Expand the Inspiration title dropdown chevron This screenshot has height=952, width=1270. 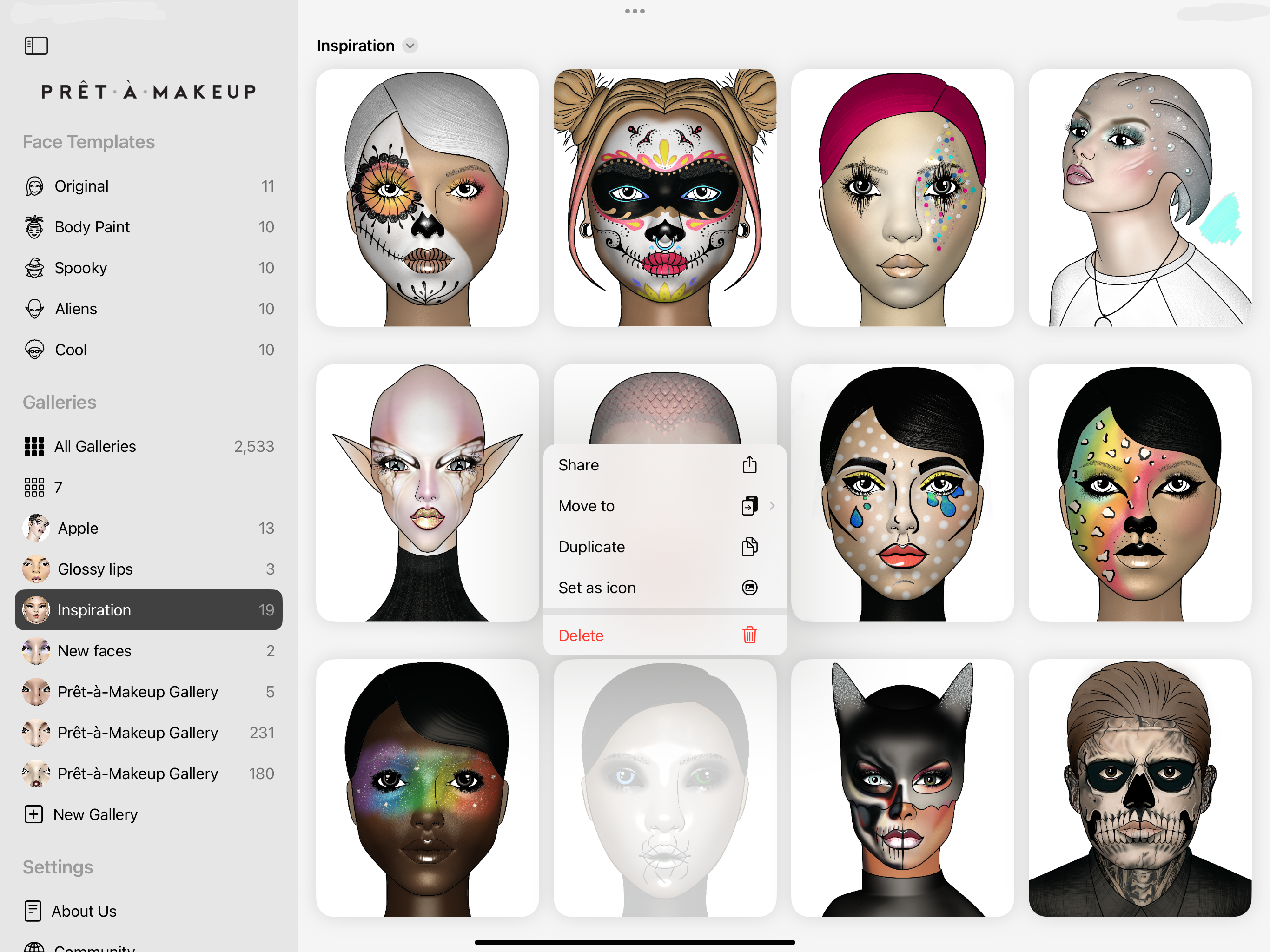[x=410, y=46]
